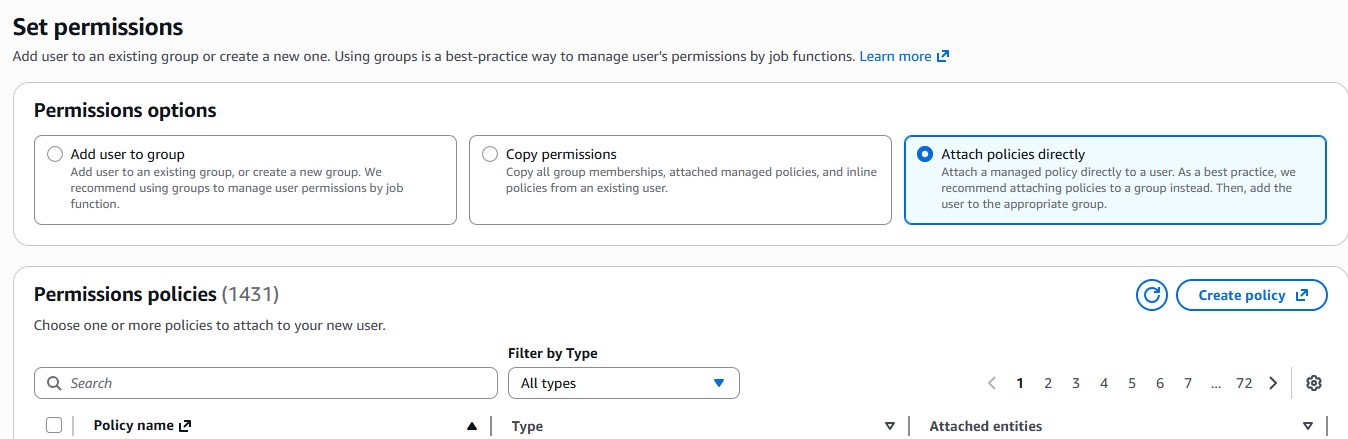Screen dimensions: 1348x439
Task: Click the next page arrow icon
Action: pos(1273,383)
